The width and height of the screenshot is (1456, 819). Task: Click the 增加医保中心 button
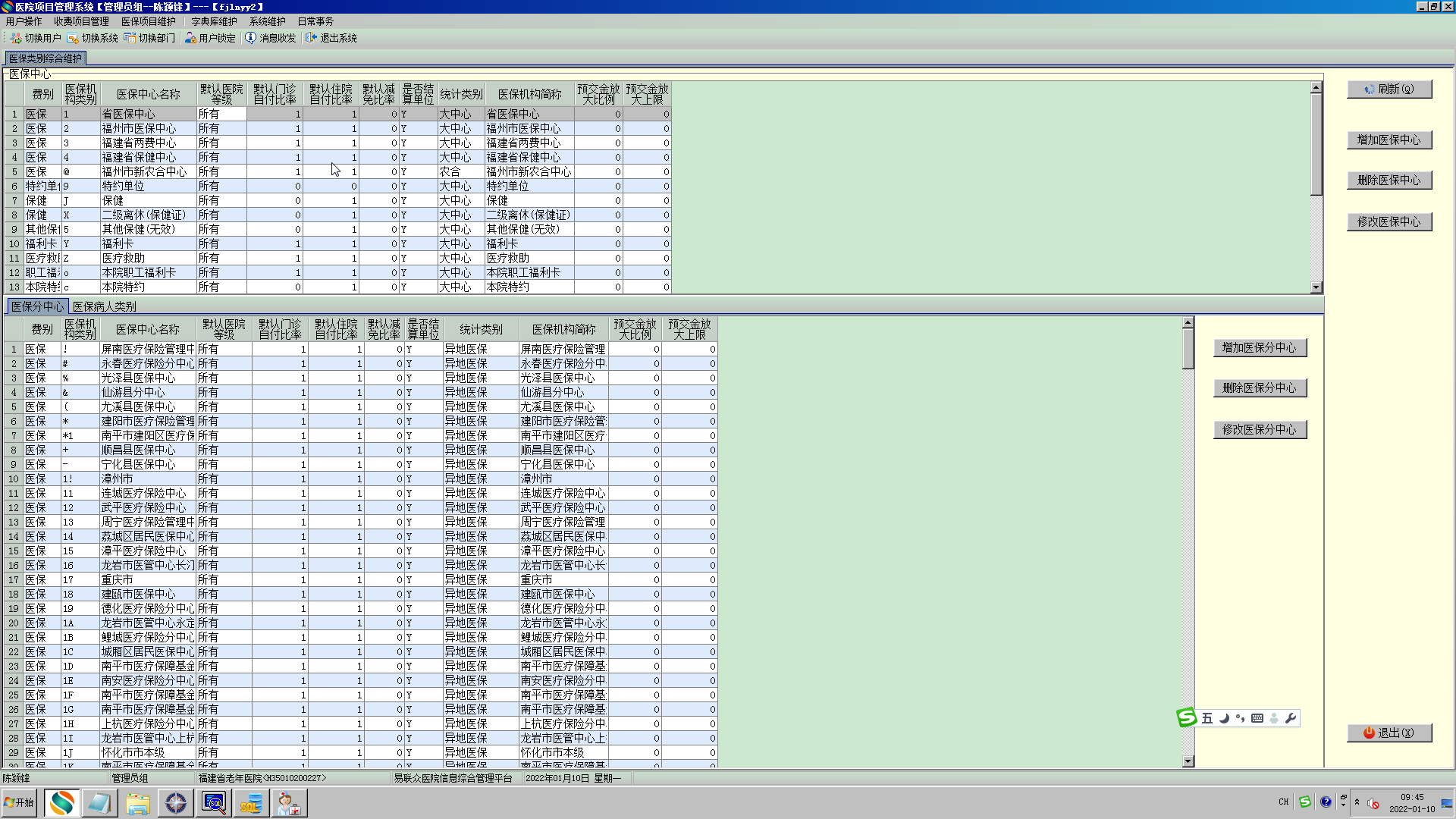point(1389,140)
